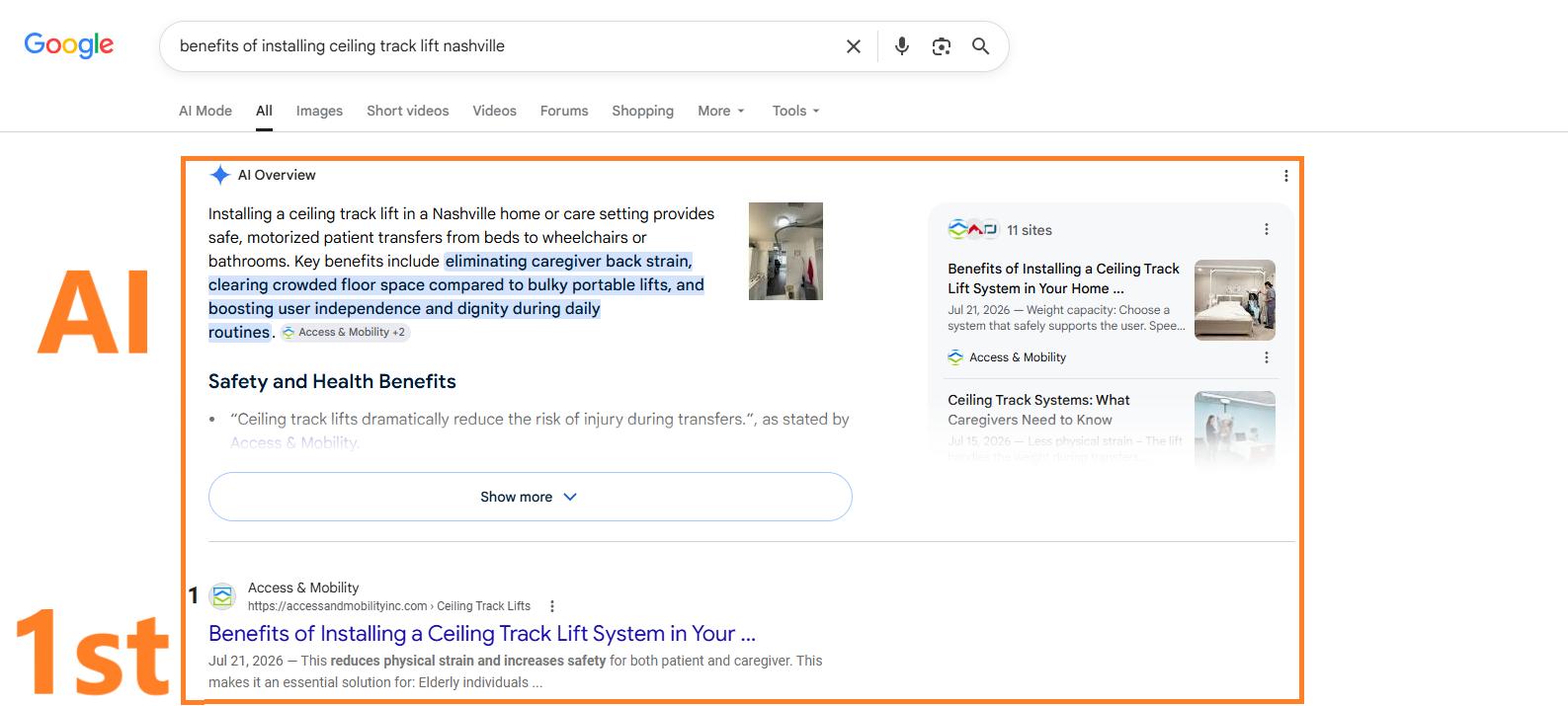Start voice search with microphone icon
The width and height of the screenshot is (1568, 706).
click(x=902, y=46)
